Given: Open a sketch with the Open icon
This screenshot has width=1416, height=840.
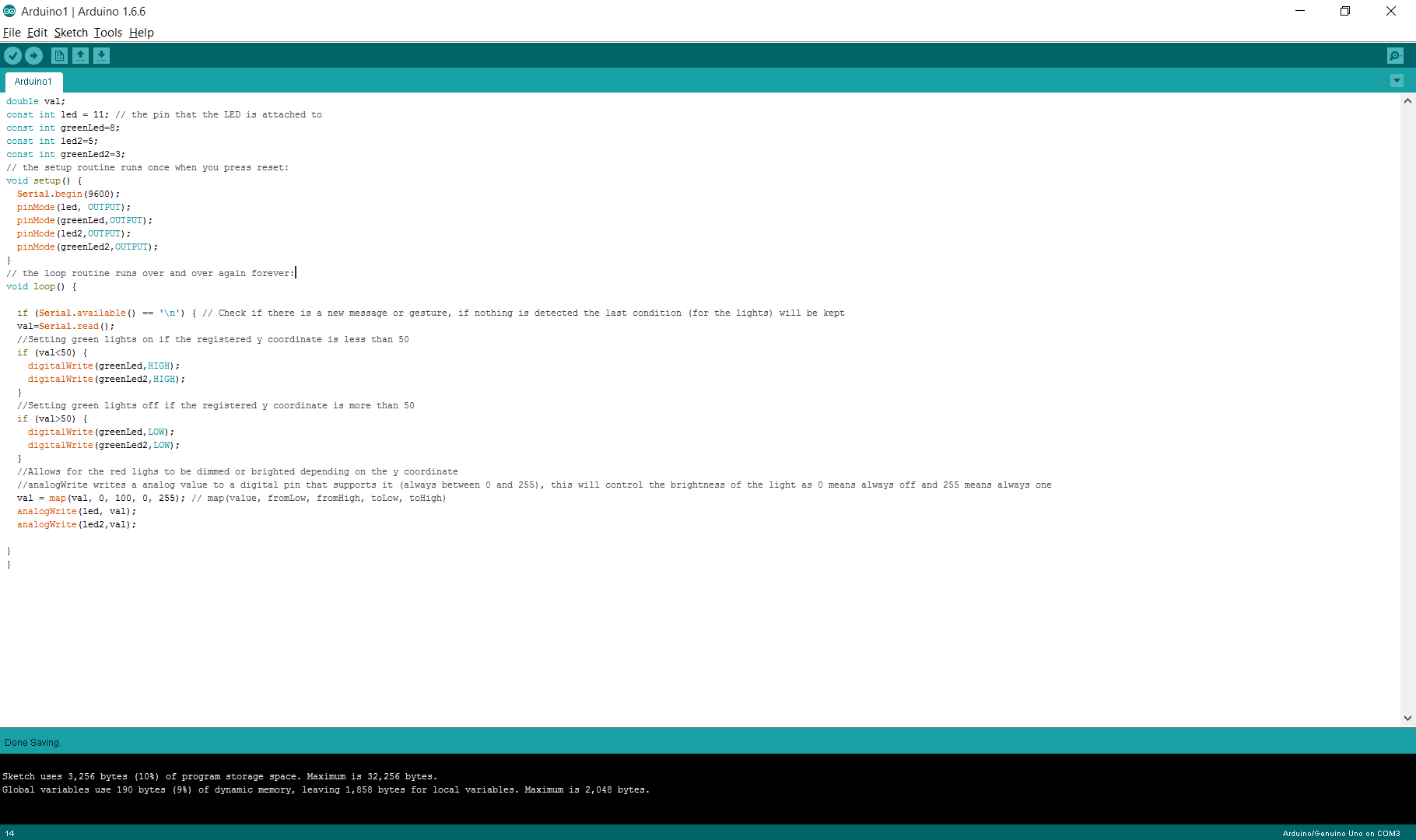Looking at the screenshot, I should 80,55.
